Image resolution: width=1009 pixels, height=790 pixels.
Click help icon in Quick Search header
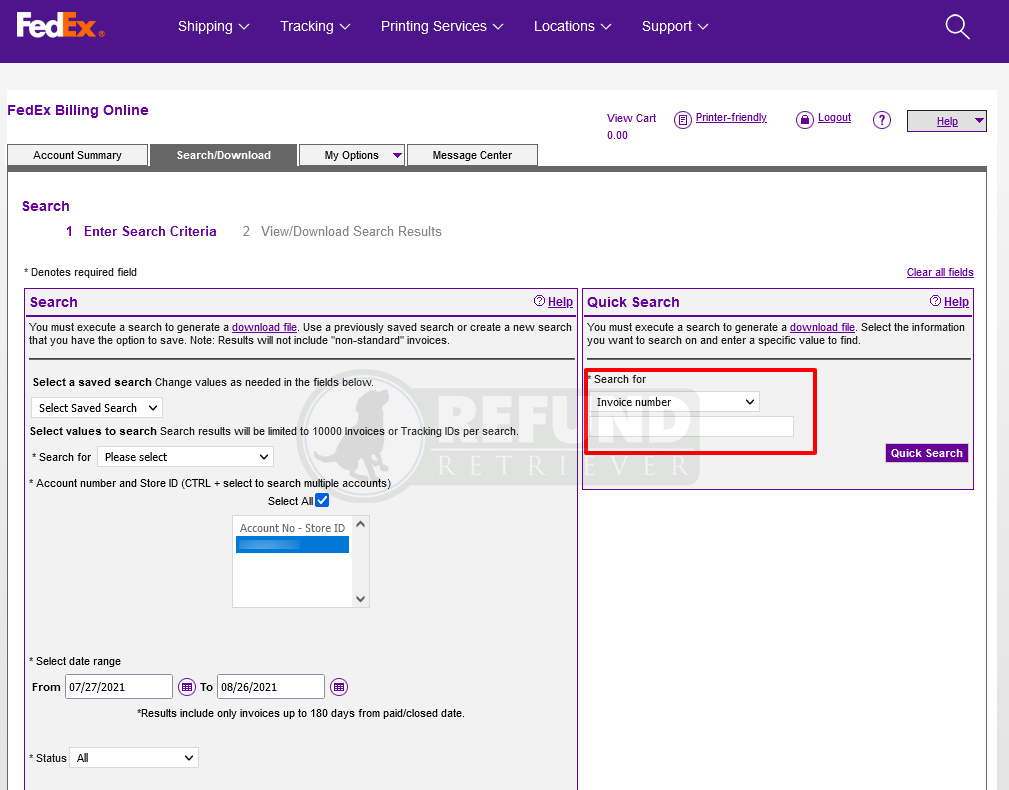pyautogui.click(x=935, y=301)
